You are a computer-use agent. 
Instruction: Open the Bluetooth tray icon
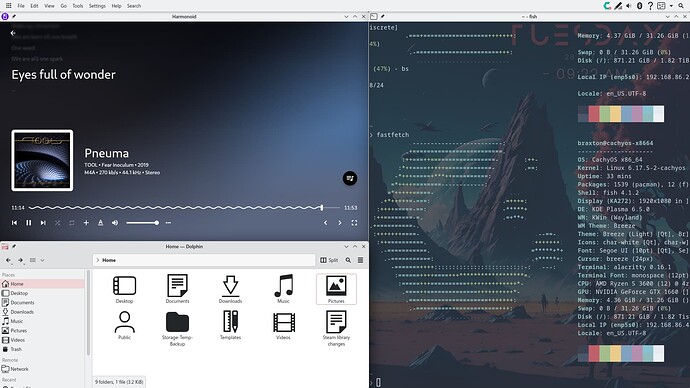[639, 6]
